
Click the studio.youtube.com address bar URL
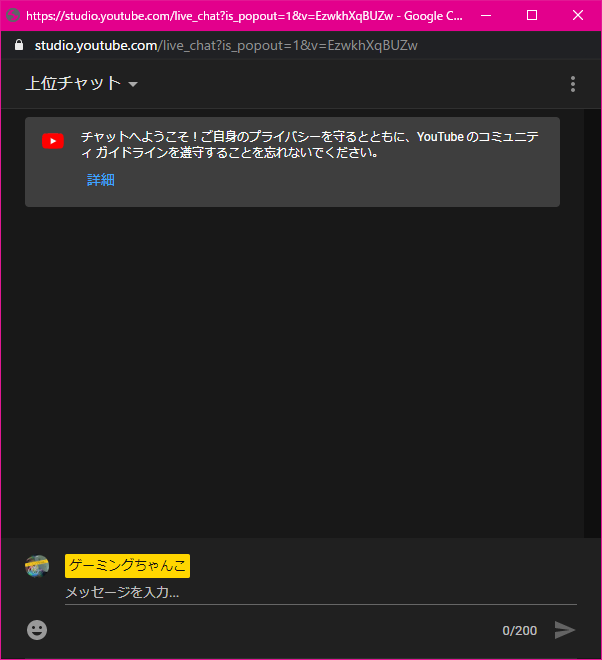(226, 45)
